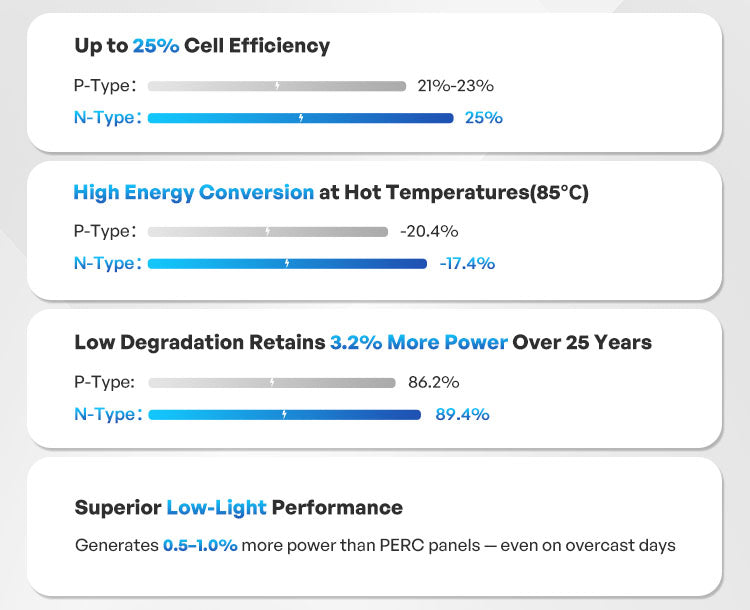Select the N-Type label under Cell Efficiency
Screen dimensions: 750x610
[106, 118]
